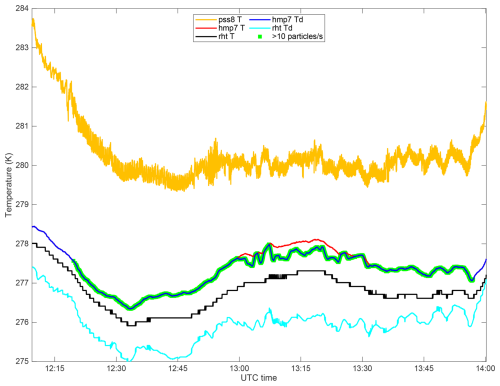Viewport: 500px width, 386px height.
Task: Click the 'pss8 T' legend label
Action: tap(230, 20)
